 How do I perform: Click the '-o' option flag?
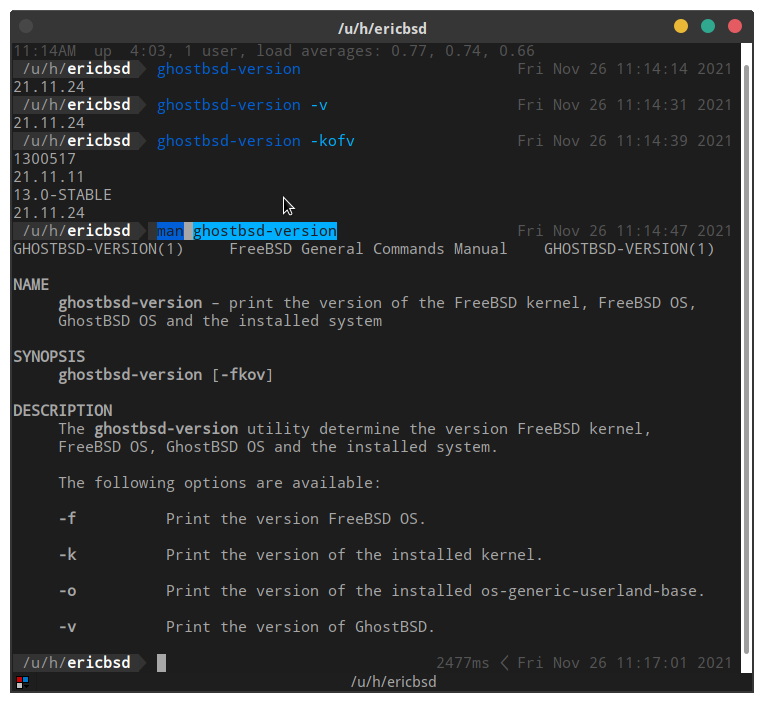pos(67,591)
